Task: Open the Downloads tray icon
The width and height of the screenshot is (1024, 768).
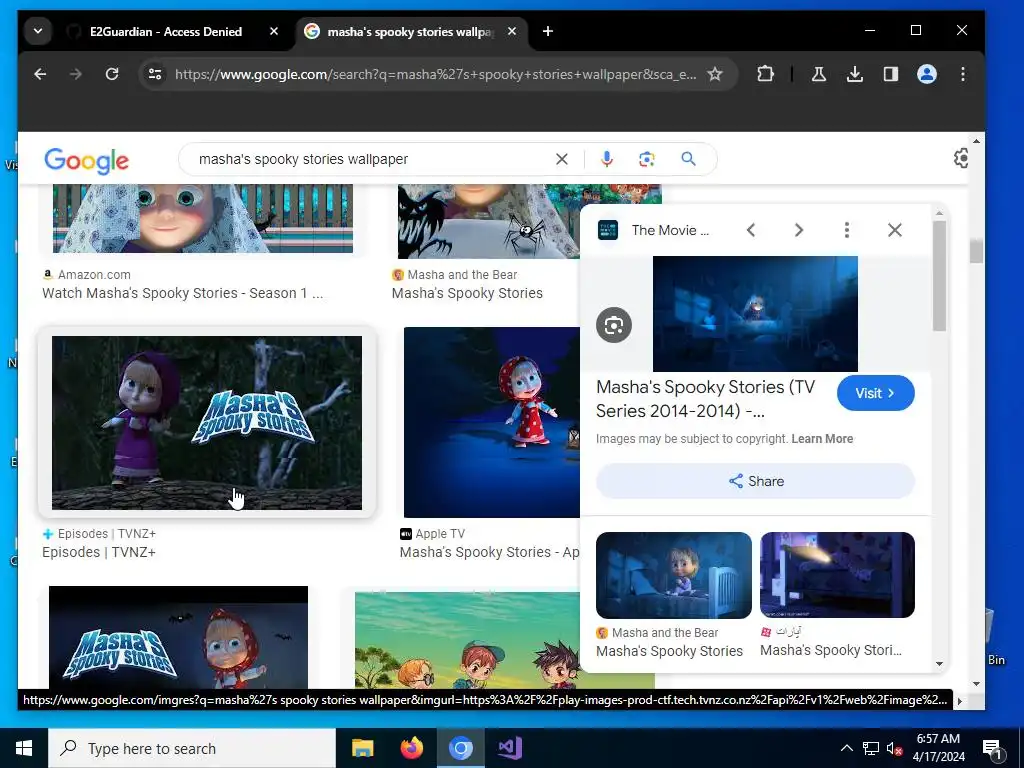Action: click(855, 74)
